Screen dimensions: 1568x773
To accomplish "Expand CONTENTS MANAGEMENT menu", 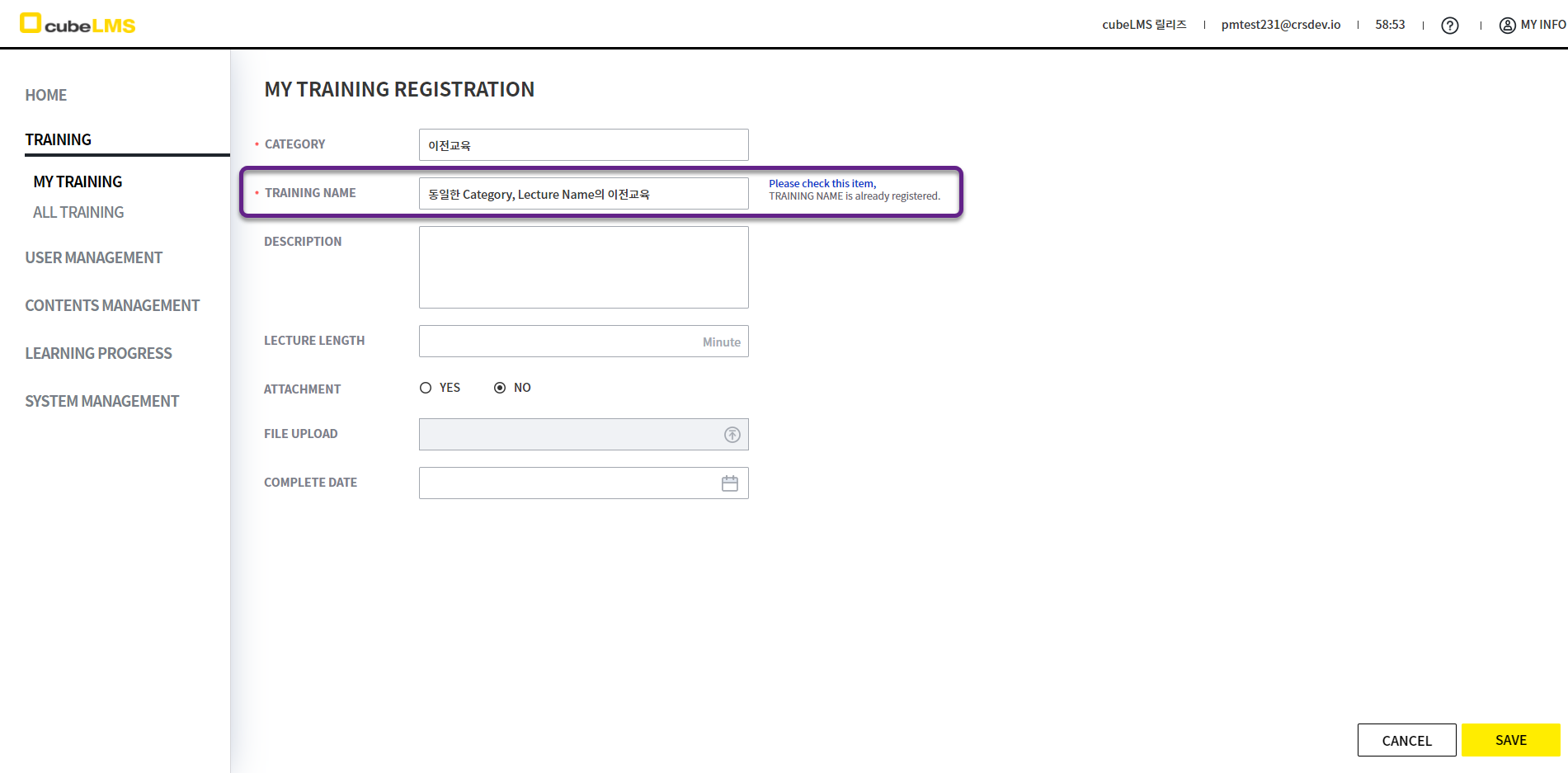I will (x=112, y=306).
